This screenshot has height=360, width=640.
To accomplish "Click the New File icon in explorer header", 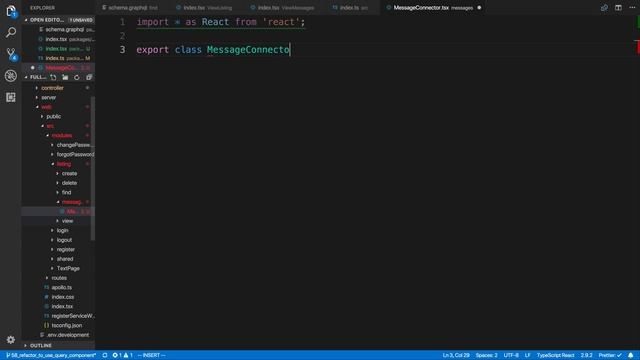I will click(x=53, y=77).
